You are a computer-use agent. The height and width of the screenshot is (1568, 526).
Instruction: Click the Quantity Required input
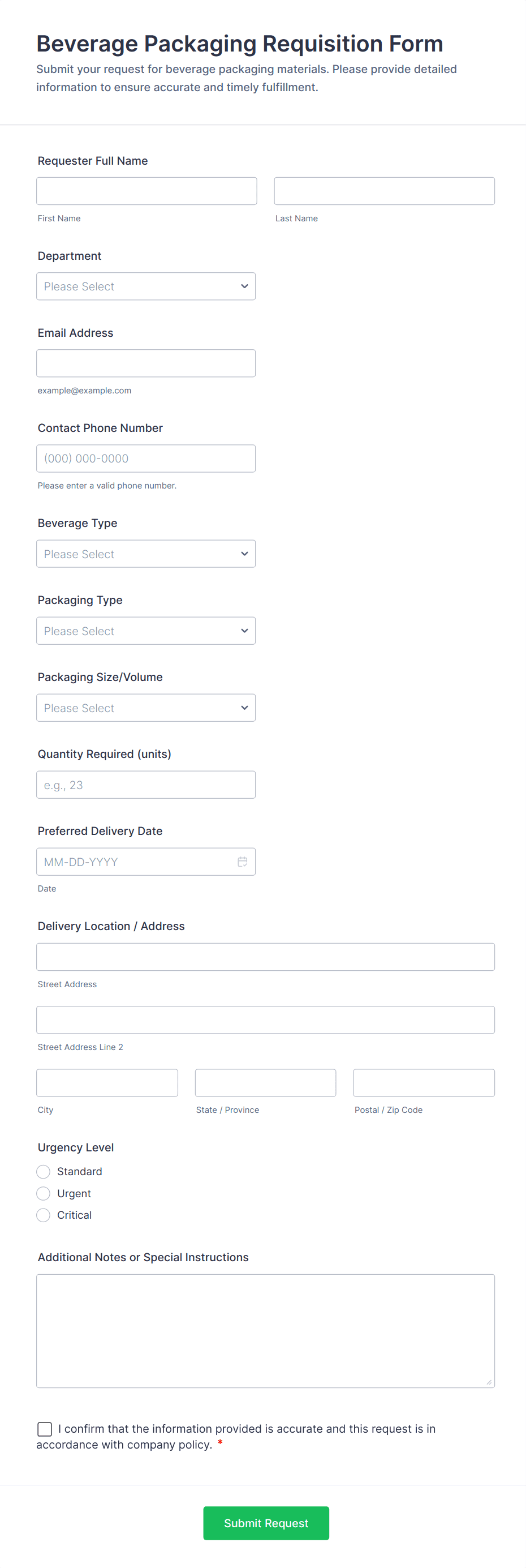pyautogui.click(x=146, y=785)
